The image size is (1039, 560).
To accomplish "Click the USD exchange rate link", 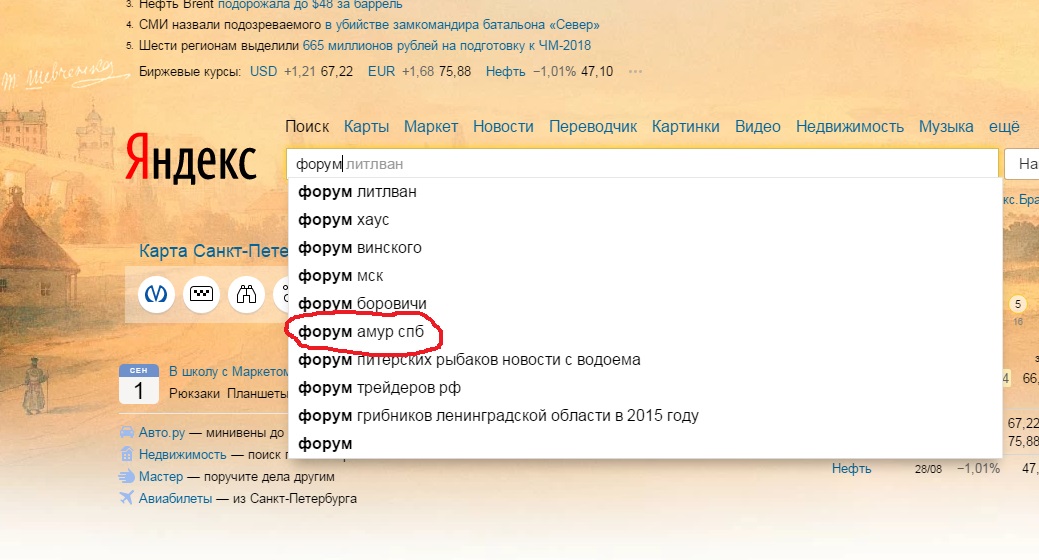I will (x=263, y=71).
